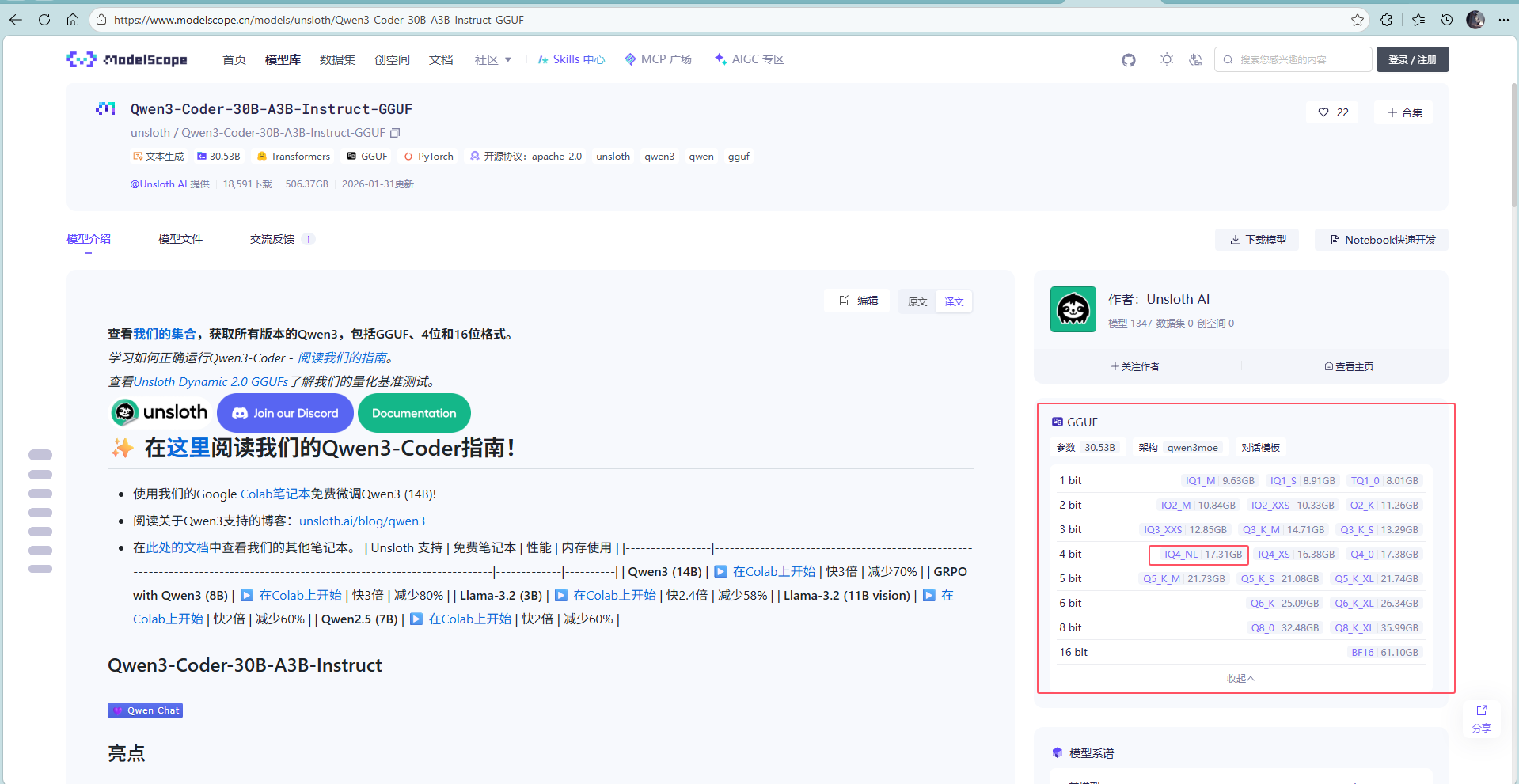The height and width of the screenshot is (784, 1519).
Task: Bookmark this page with star icon
Action: click(1358, 20)
